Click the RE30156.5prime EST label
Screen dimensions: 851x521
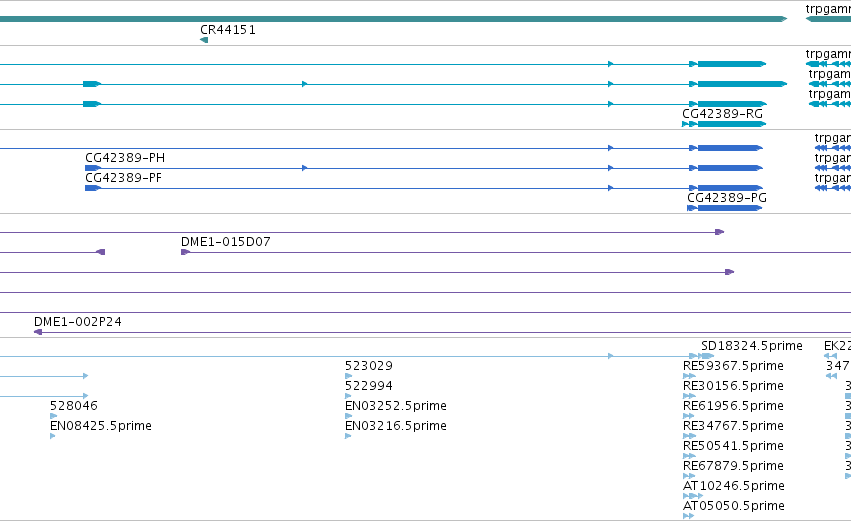click(x=733, y=386)
